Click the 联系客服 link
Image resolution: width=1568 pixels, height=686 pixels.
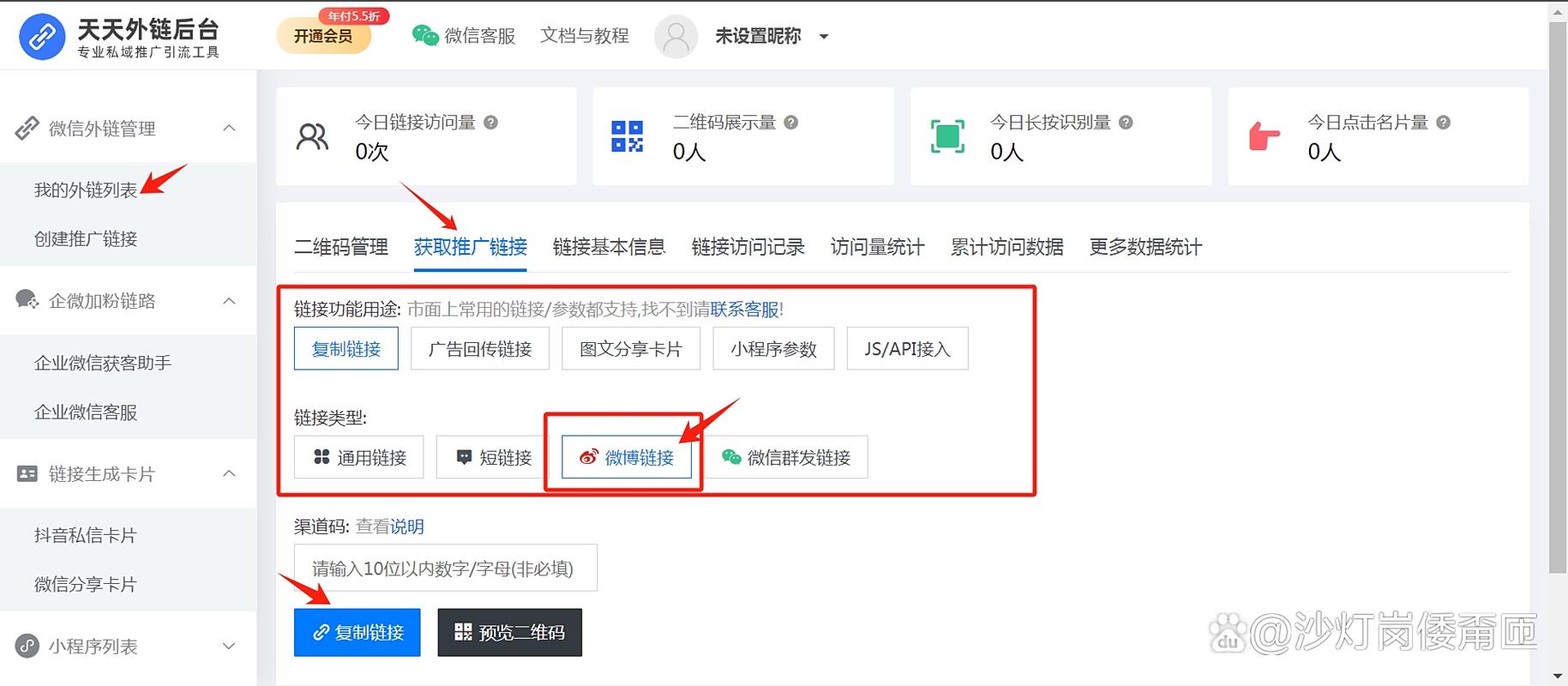pos(744,309)
